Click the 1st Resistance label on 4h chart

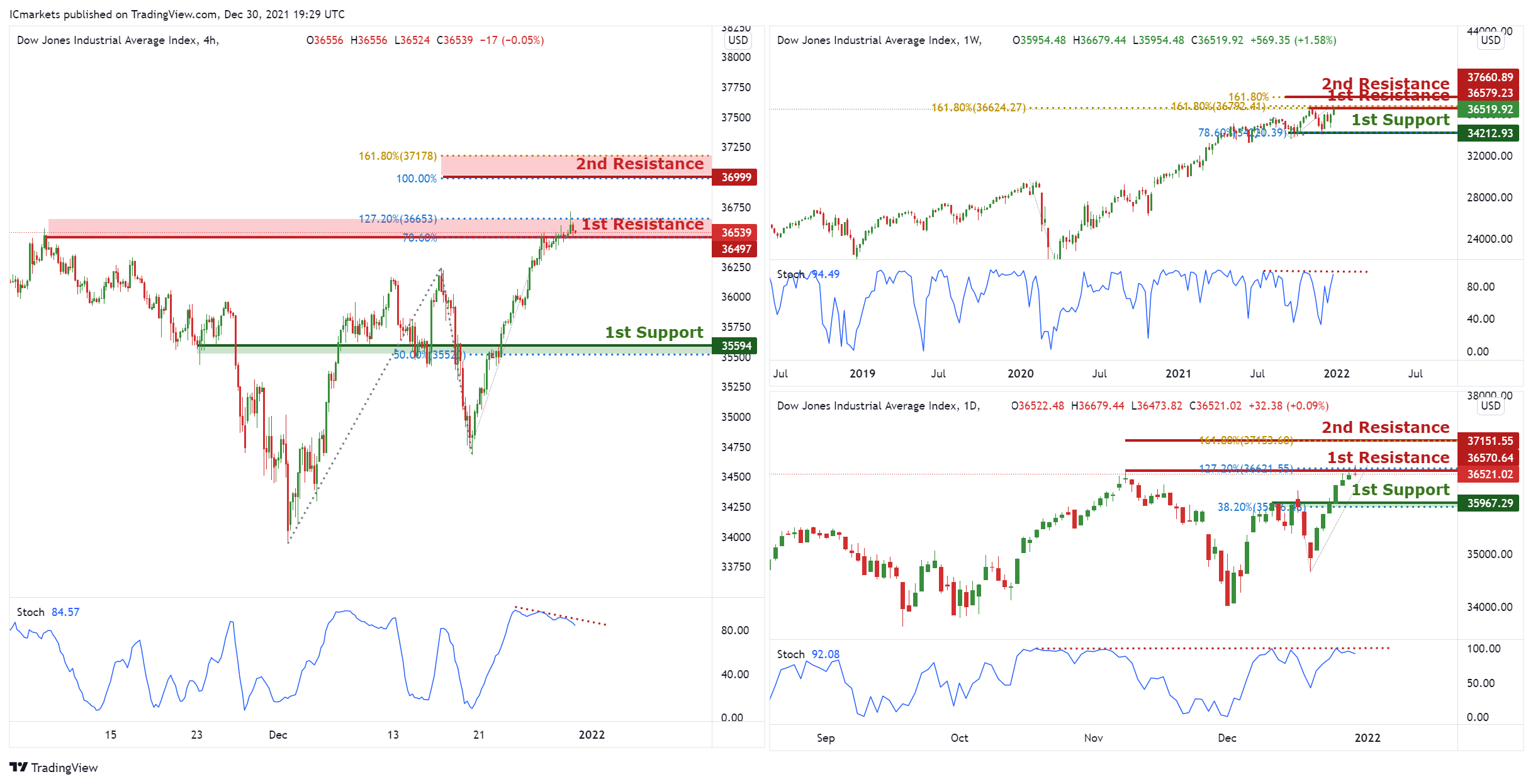(643, 225)
